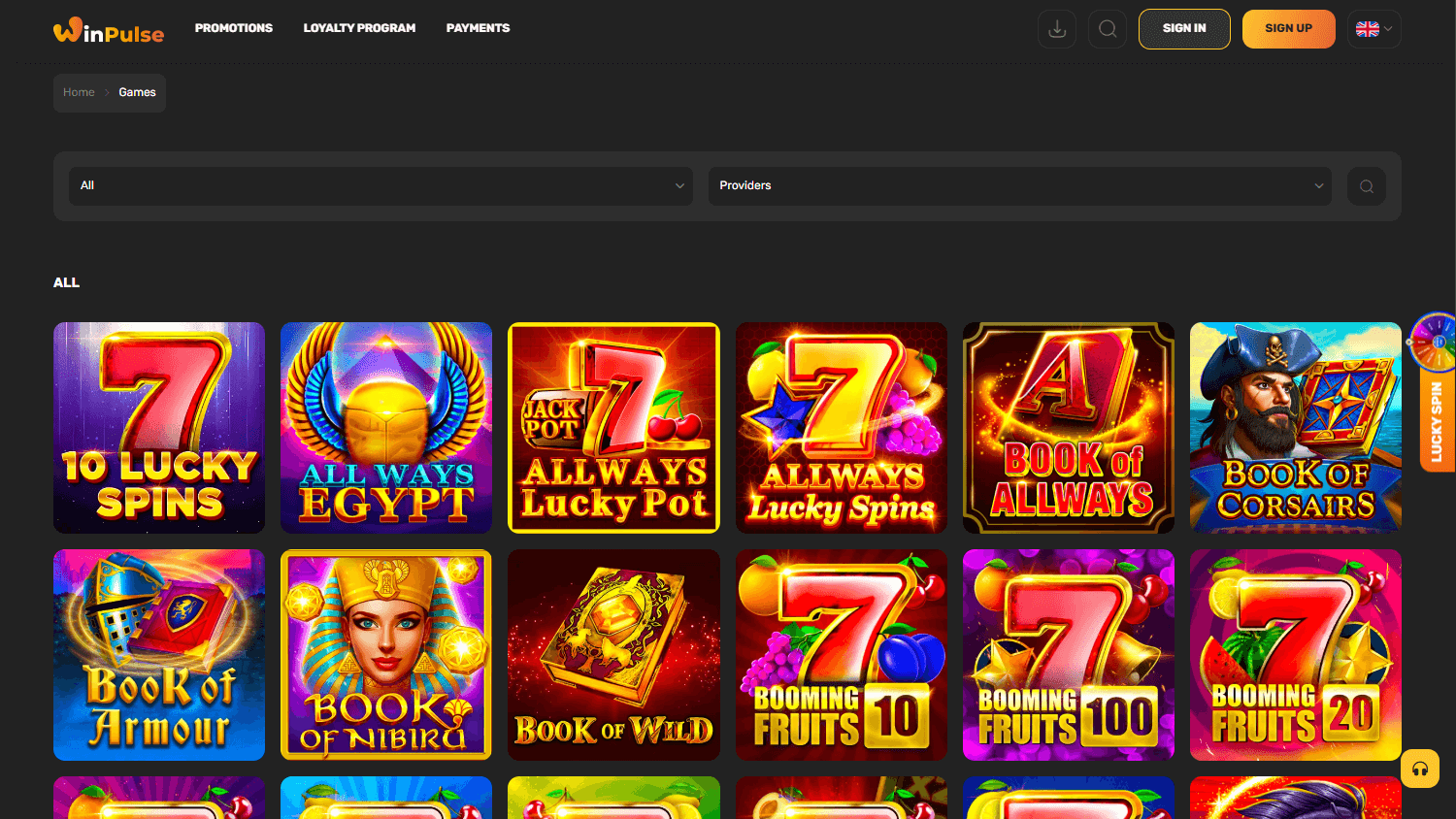Expand the Providers dropdown
The width and height of the screenshot is (1456, 819).
pos(1019,185)
